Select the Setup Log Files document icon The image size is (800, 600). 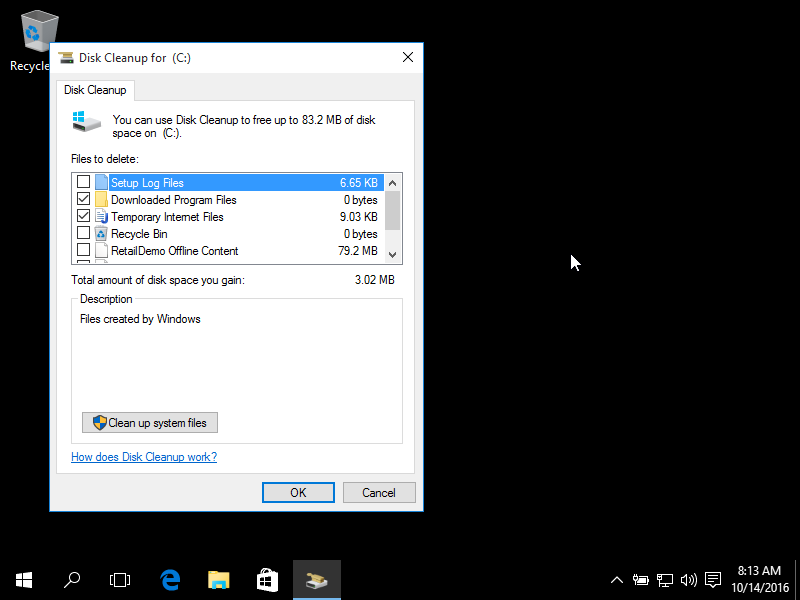coord(99,182)
